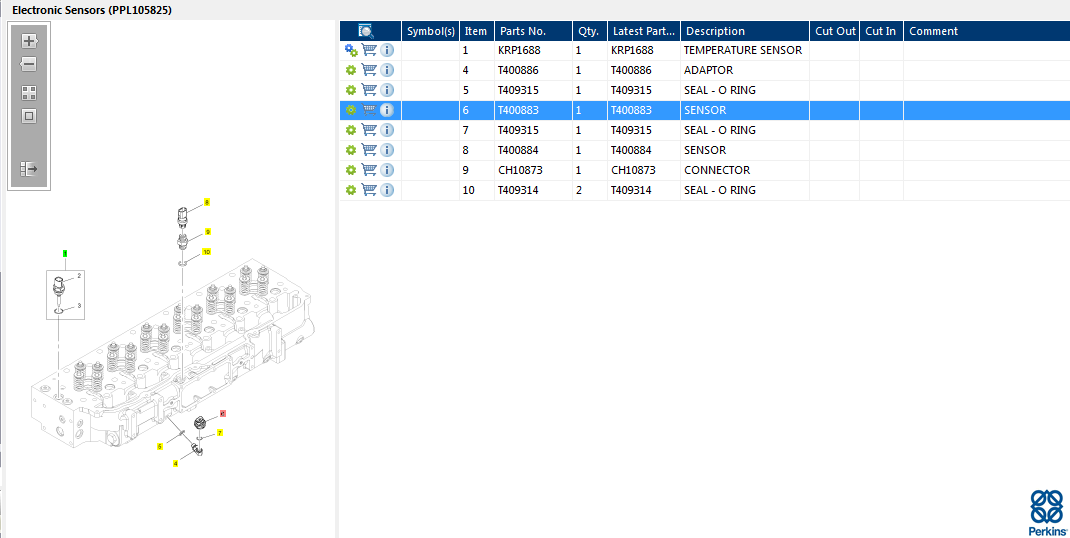The height and width of the screenshot is (538, 1070).
Task: Click the gears icon for KRP1688 row
Action: click(x=351, y=51)
